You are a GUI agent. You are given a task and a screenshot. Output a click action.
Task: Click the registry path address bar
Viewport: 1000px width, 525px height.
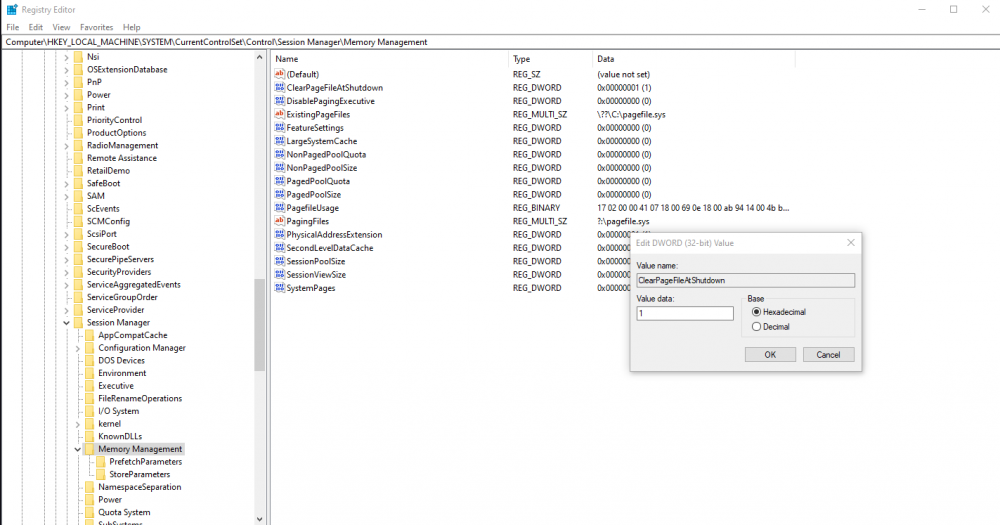pyautogui.click(x=500, y=42)
